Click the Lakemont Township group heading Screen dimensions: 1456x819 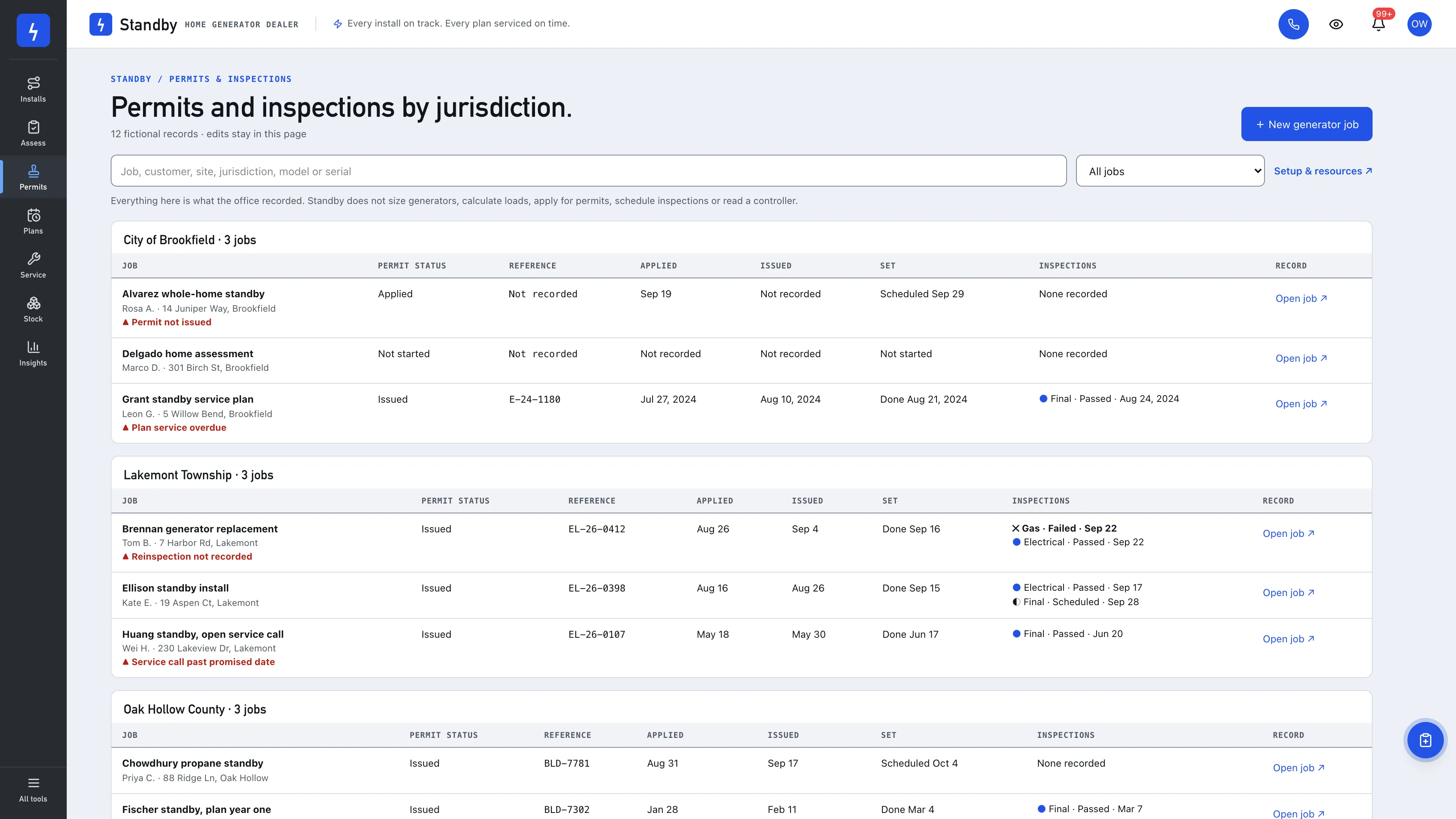[198, 475]
